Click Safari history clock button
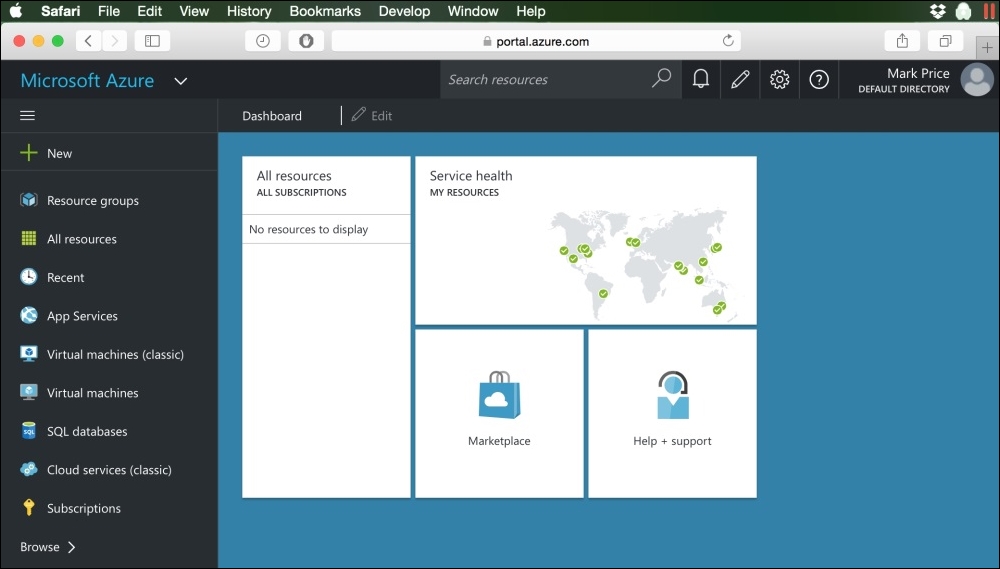 point(263,41)
